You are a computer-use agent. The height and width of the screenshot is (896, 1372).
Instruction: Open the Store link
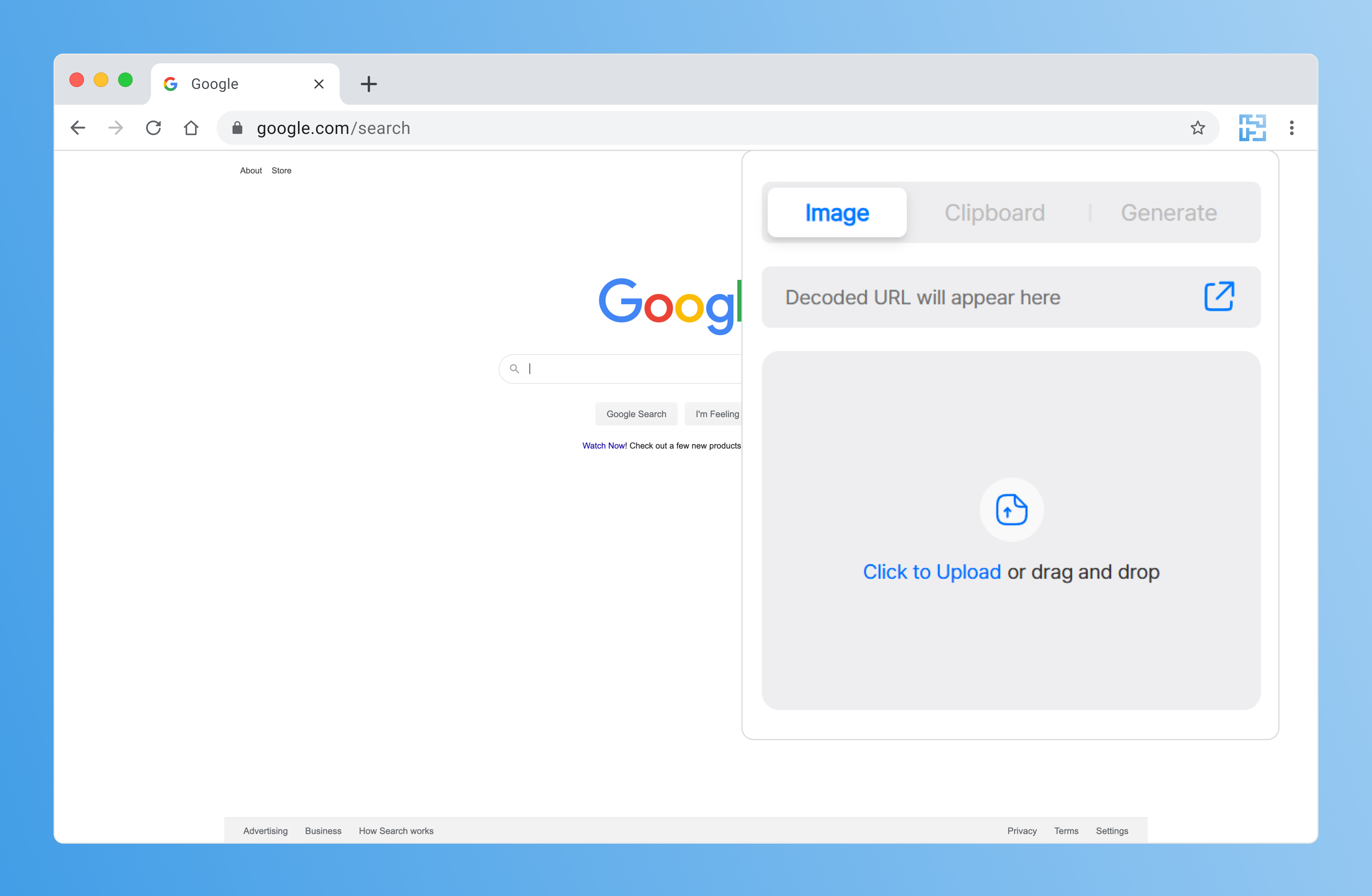pyautogui.click(x=281, y=171)
